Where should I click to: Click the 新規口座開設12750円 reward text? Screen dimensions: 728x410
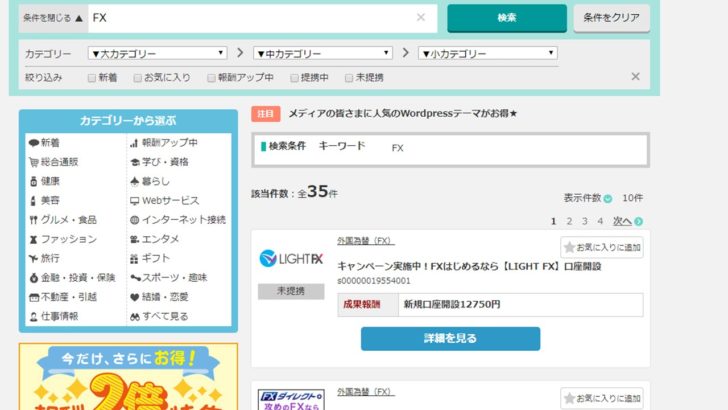pos(452,305)
